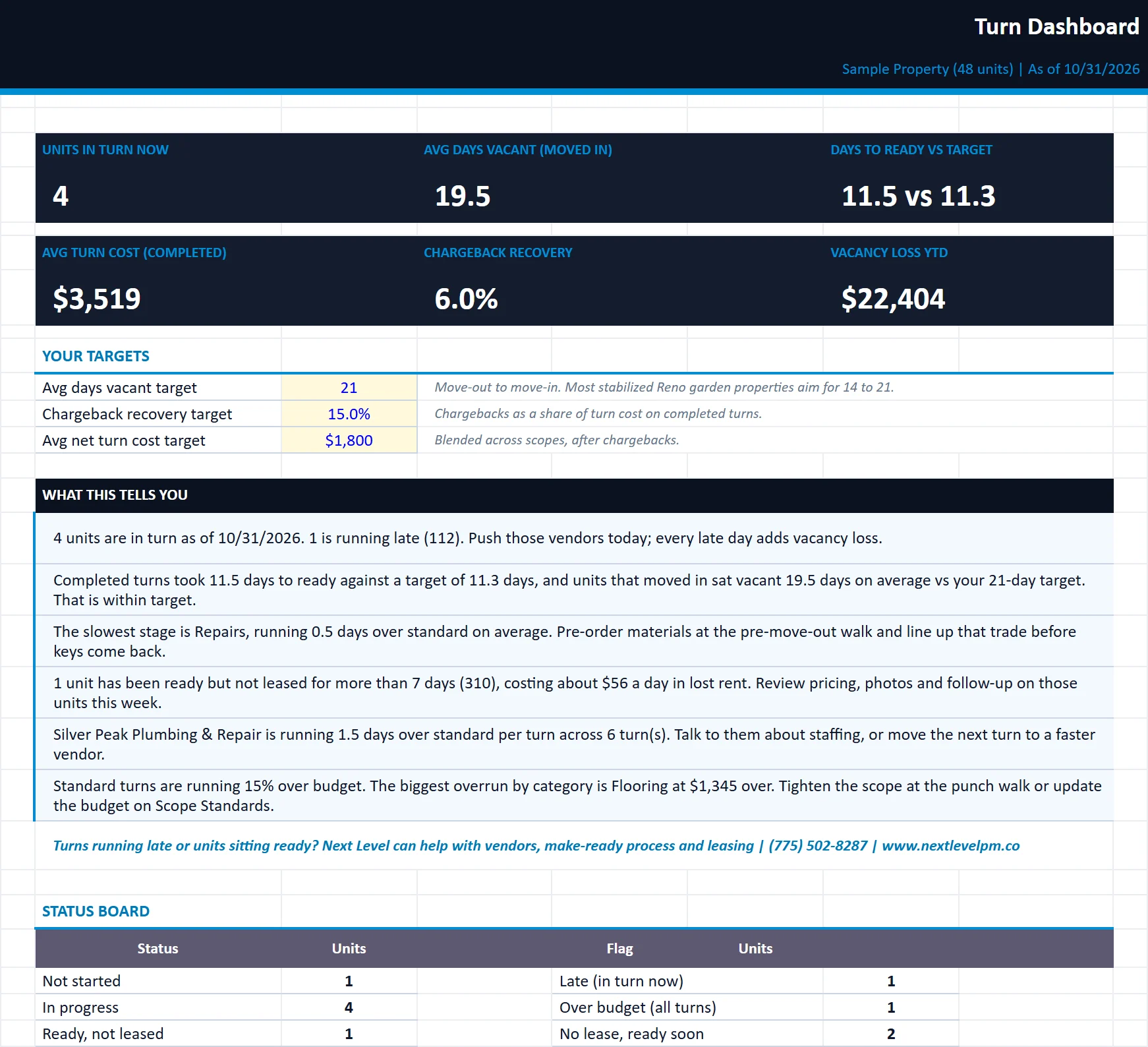The image size is (1148, 1047).
Task: Click the 6.0% chargeback recovery value
Action: (466, 299)
